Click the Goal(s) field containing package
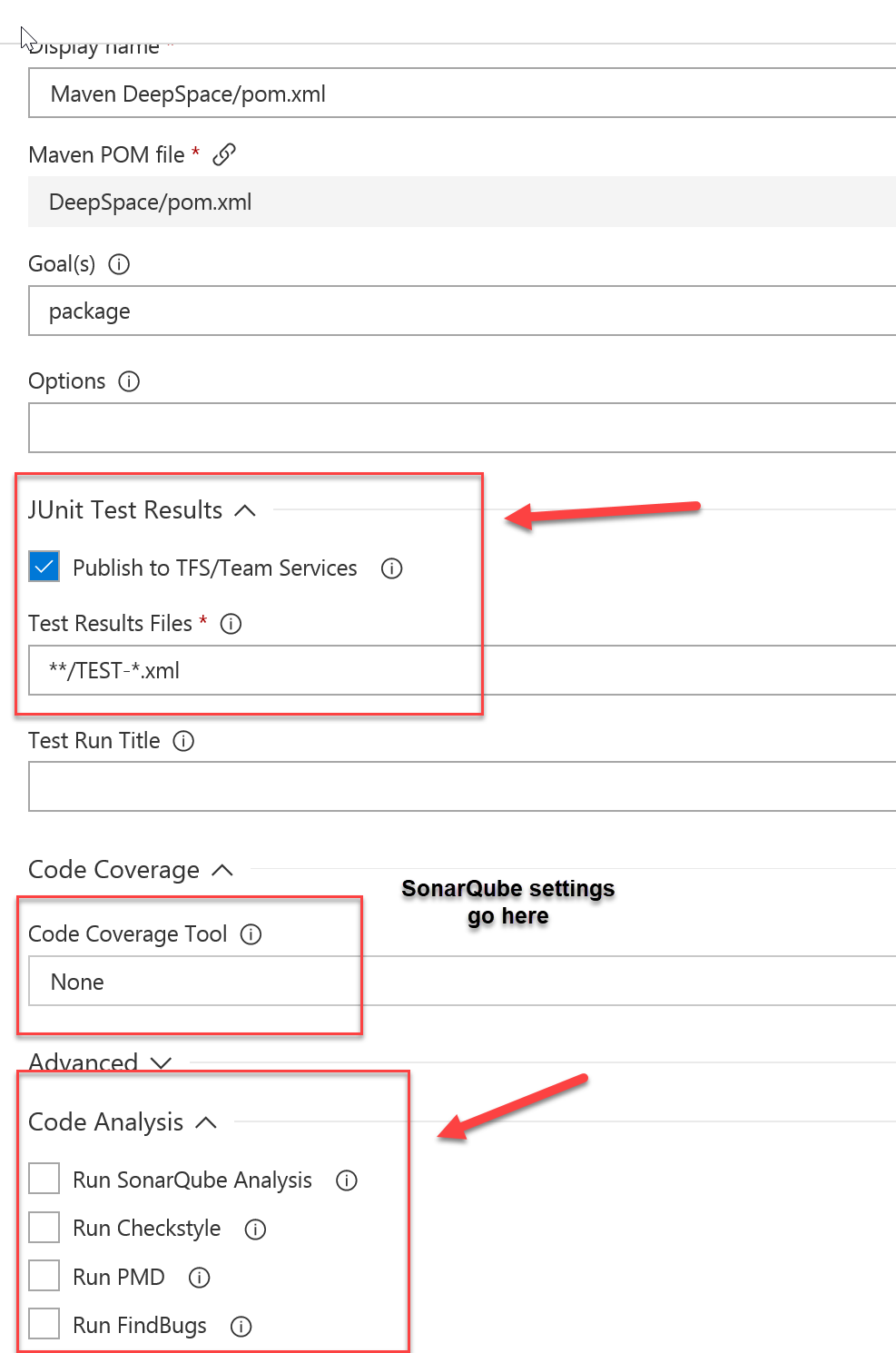 click(462, 311)
